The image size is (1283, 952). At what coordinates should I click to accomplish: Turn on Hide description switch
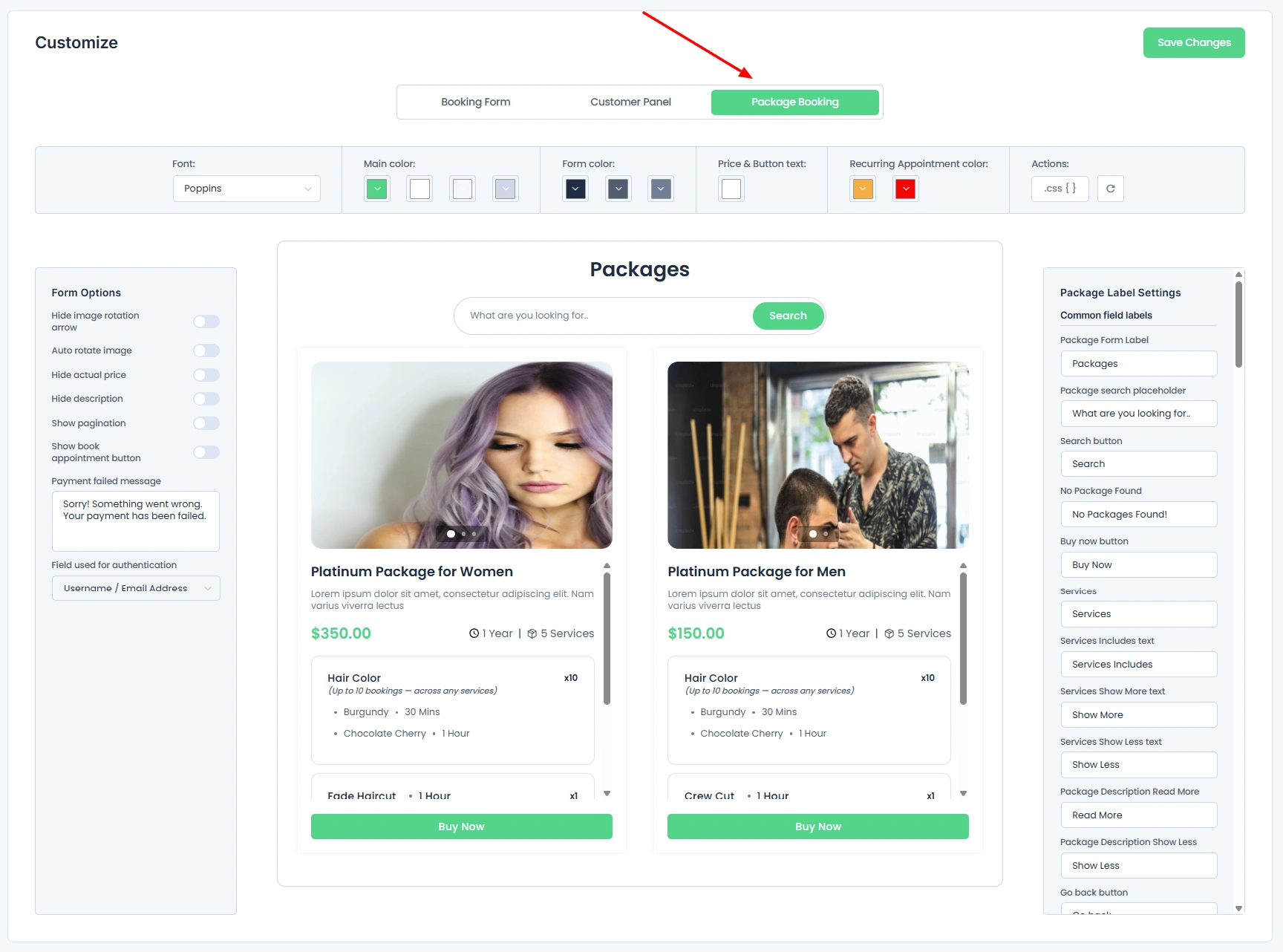coord(206,399)
